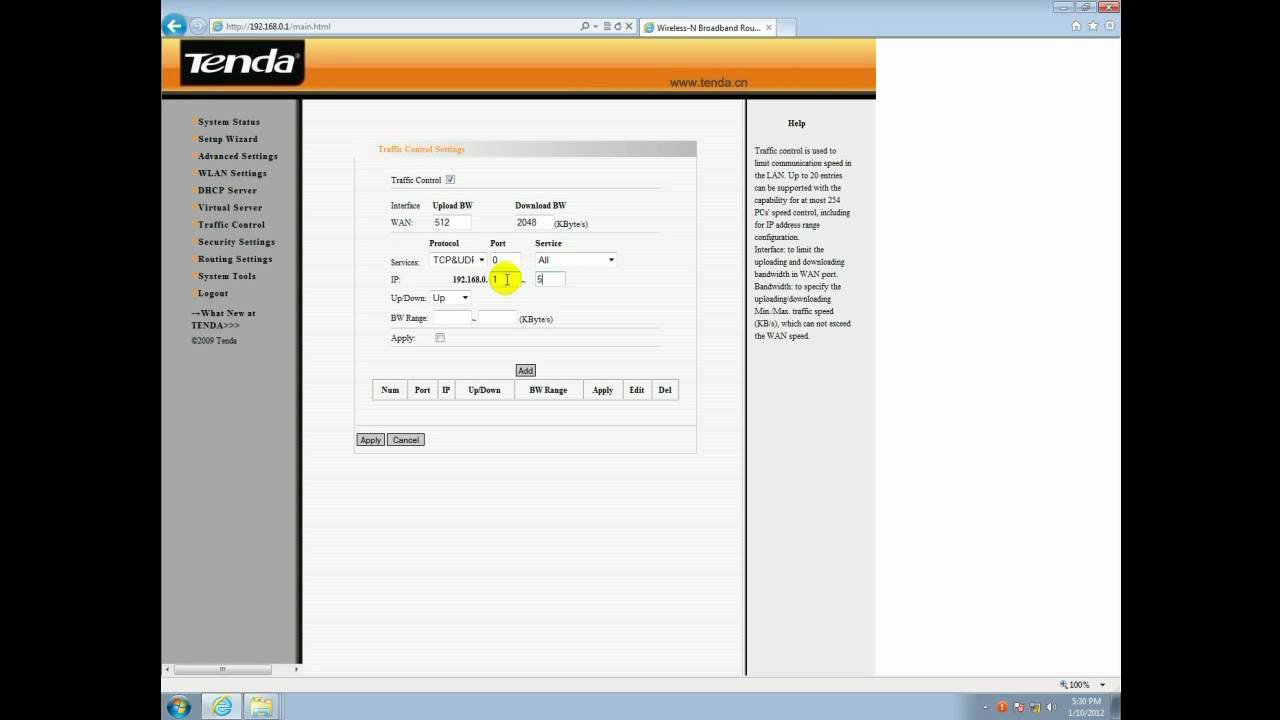This screenshot has width=1280, height=720.
Task: Open WLAN Settings in the sidebar
Action: click(232, 173)
